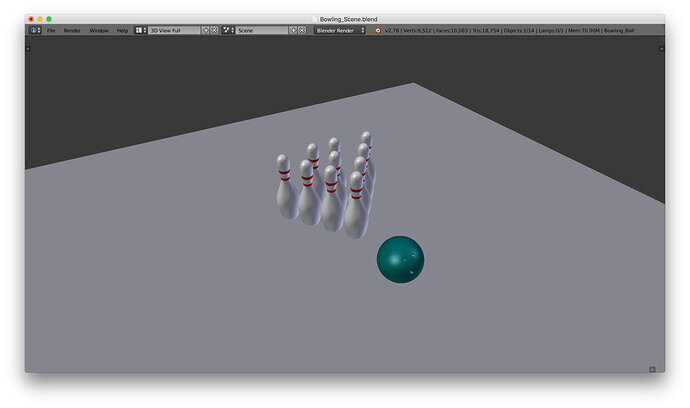Open the File menu
The image size is (690, 408).
click(51, 30)
